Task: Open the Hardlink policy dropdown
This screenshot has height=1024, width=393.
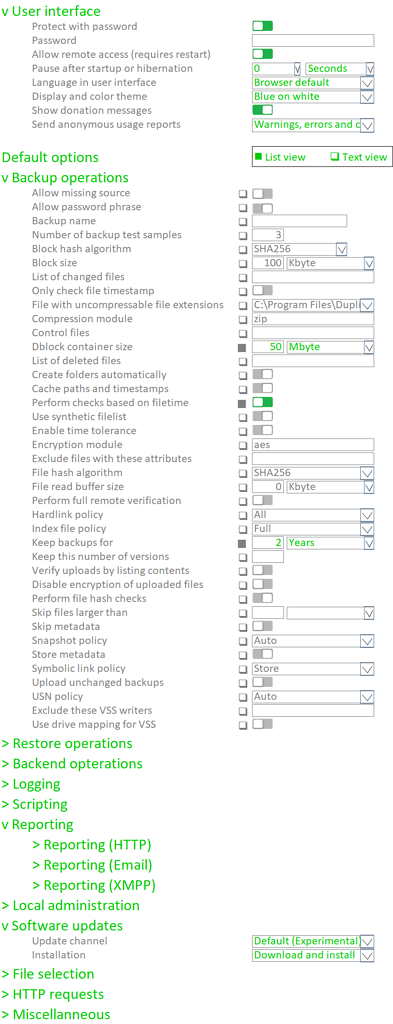Action: [313, 515]
